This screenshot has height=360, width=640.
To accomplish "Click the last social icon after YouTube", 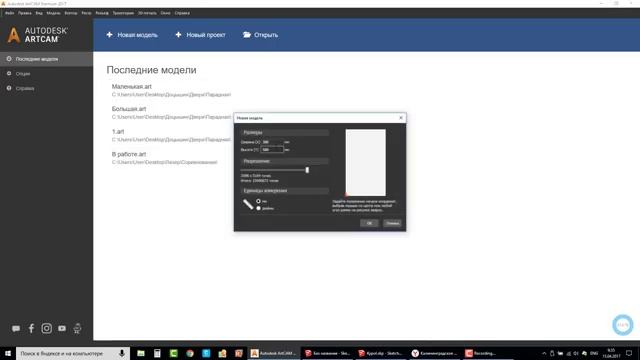I will [x=77, y=328].
